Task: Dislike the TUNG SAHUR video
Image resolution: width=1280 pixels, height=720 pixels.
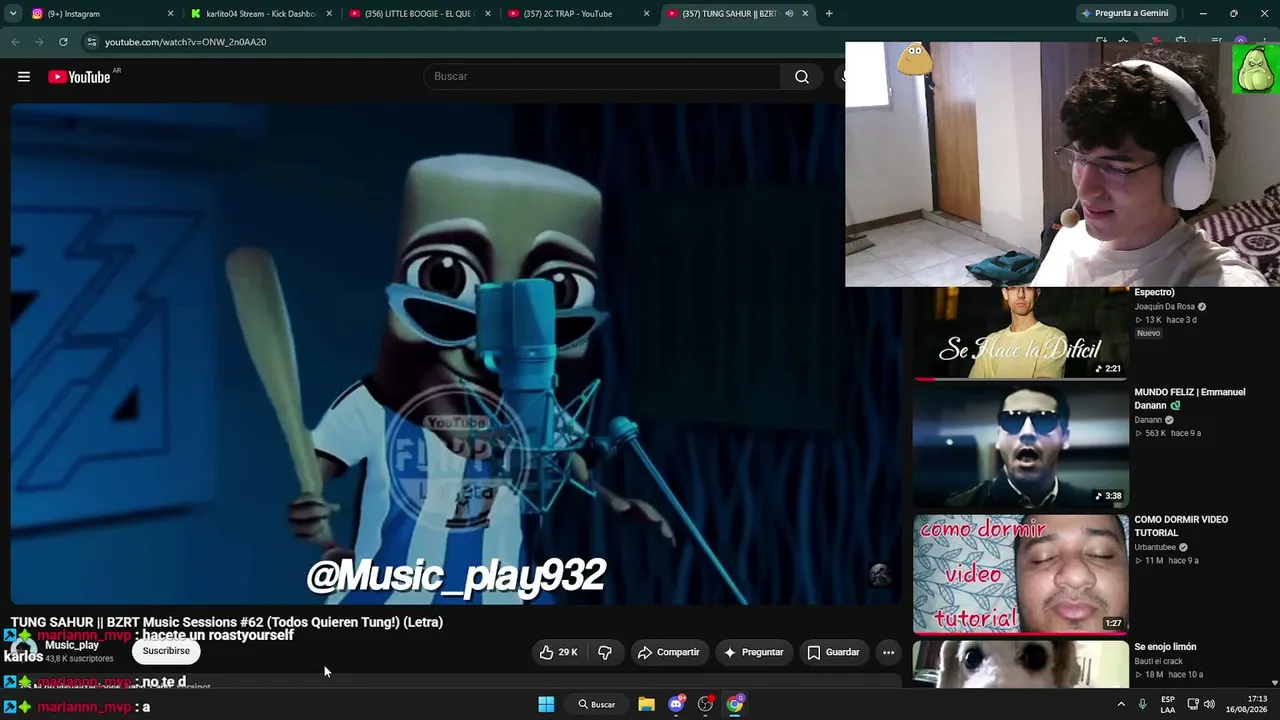Action: [x=605, y=652]
